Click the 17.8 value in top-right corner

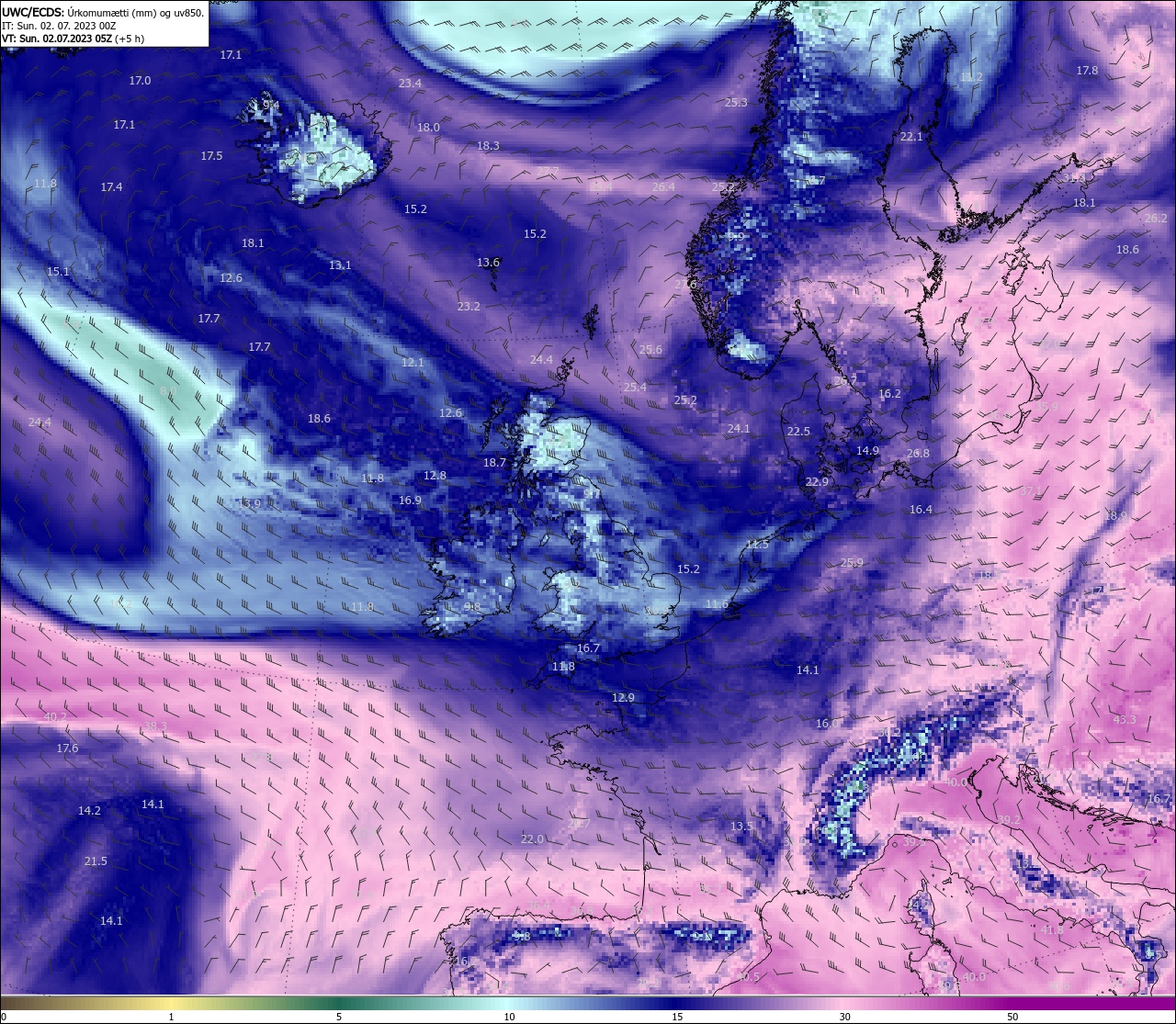pos(1087,71)
